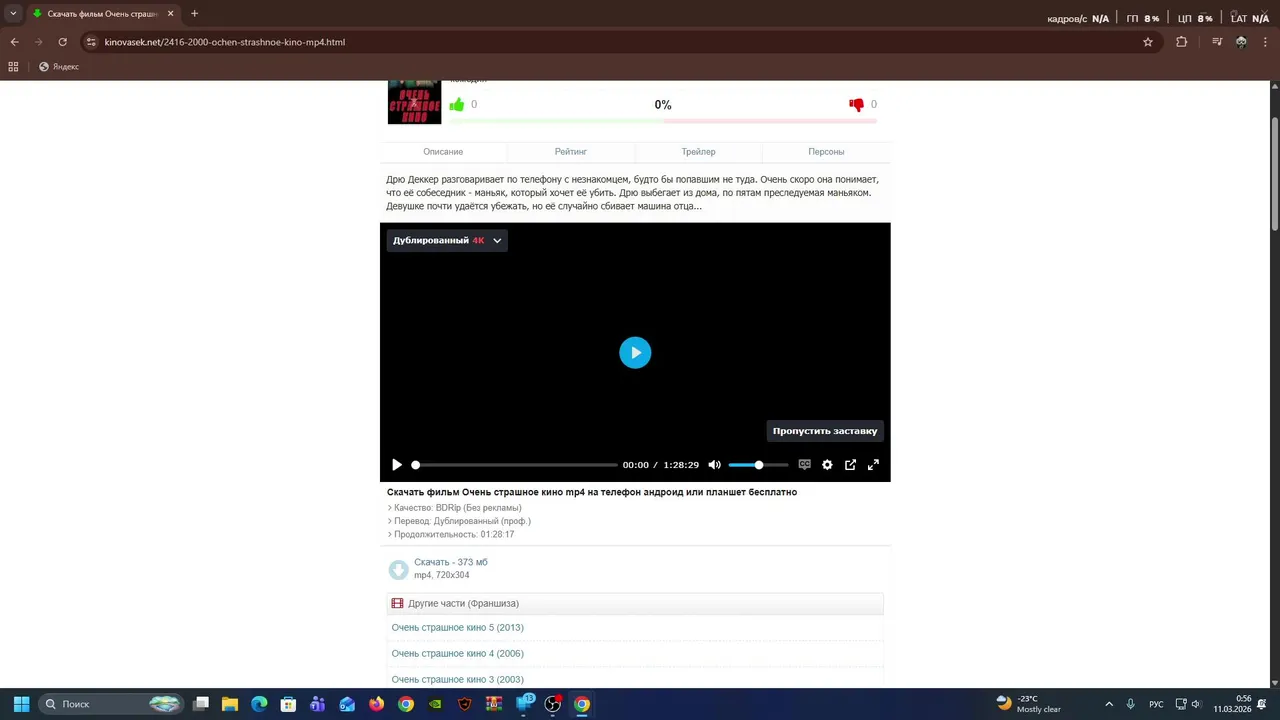Open media control icon in toolbar

(1217, 42)
